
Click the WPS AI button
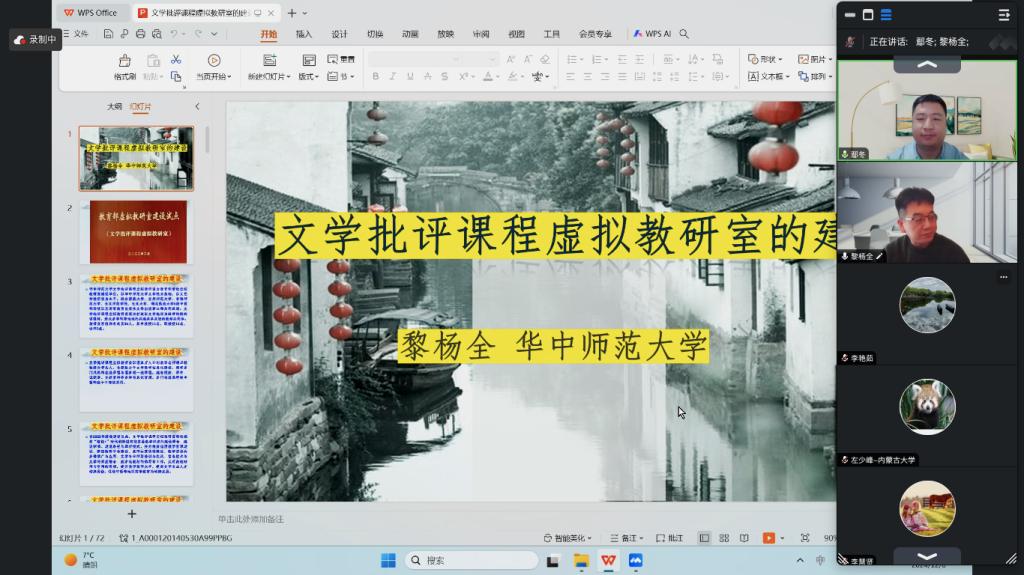[652, 34]
